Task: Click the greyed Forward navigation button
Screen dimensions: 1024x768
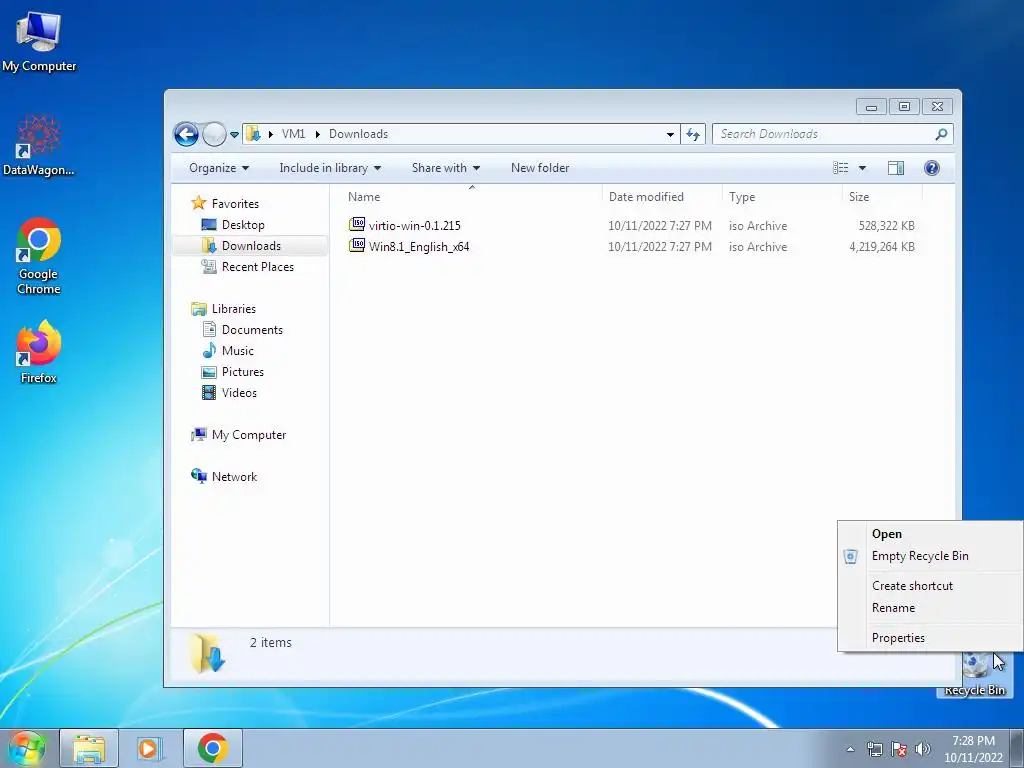Action: 214,135
